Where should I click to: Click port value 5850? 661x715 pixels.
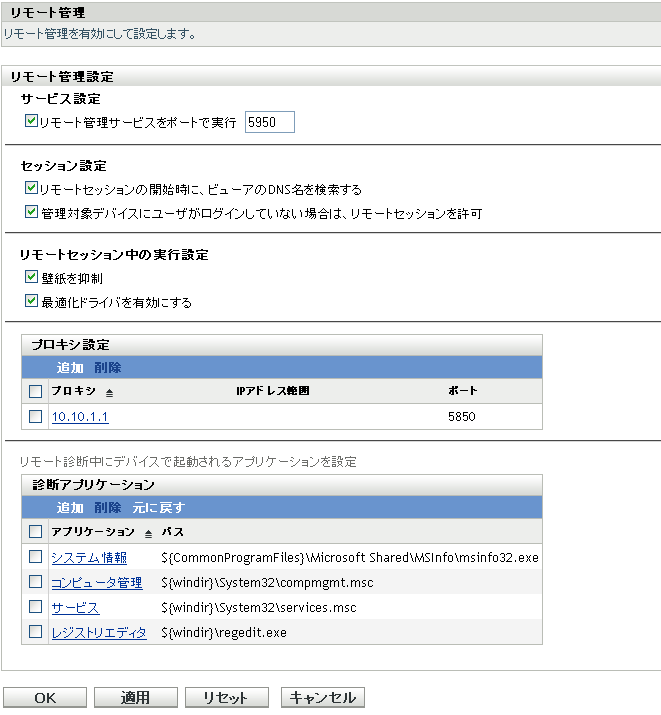[x=461, y=417]
